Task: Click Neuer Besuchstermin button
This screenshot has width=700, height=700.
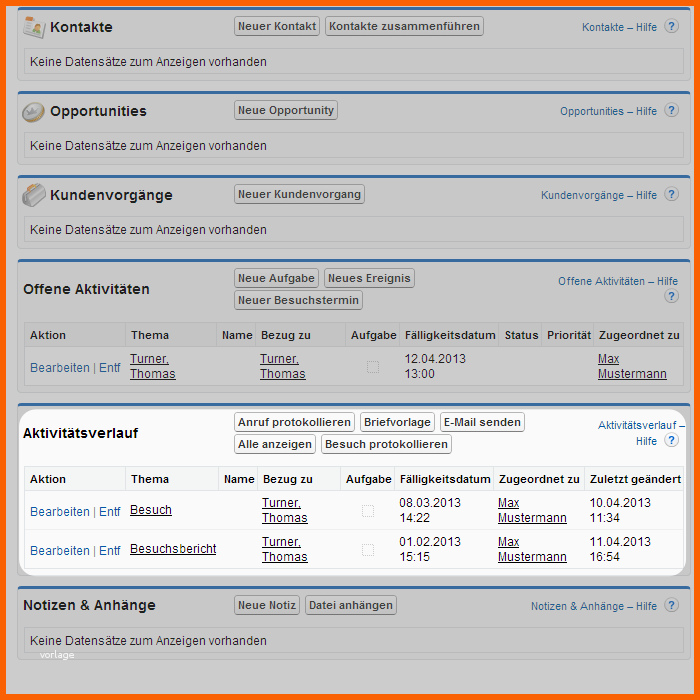Action: 298,300
